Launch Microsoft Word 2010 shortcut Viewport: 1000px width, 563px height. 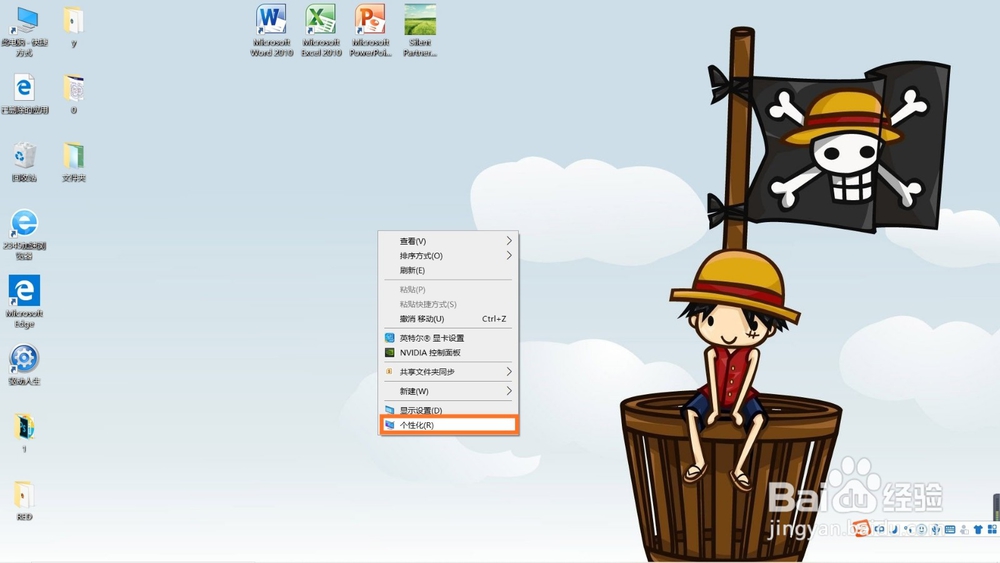(x=271, y=30)
